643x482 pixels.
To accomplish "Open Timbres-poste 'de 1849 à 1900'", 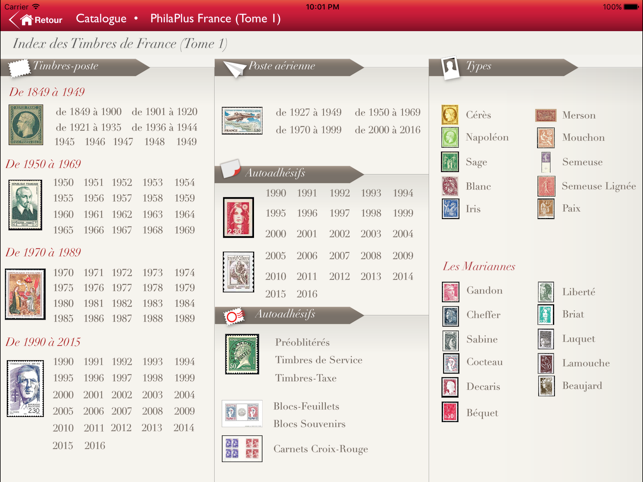I will (89, 112).
